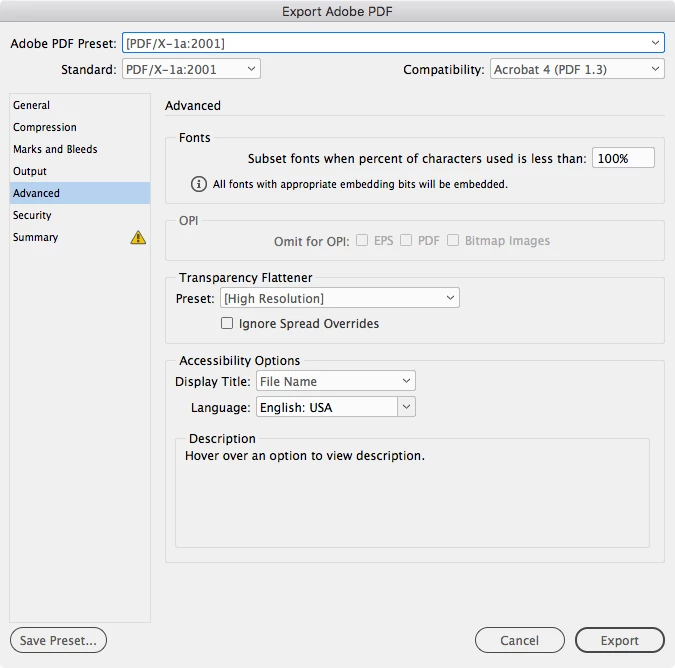Click the 'Accessibility Options' group heading

239,360
